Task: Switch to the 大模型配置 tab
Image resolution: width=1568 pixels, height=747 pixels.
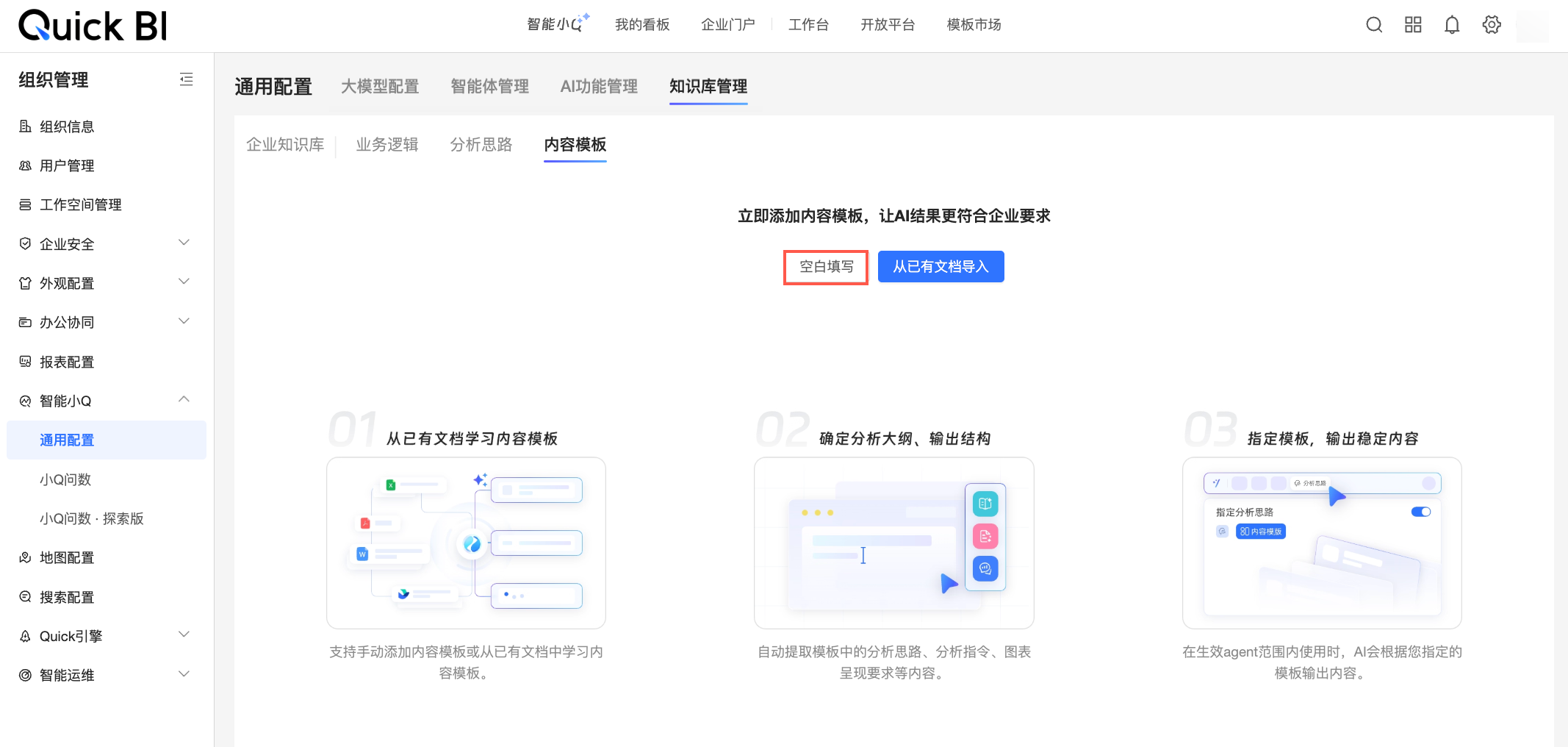Action: 380,87
